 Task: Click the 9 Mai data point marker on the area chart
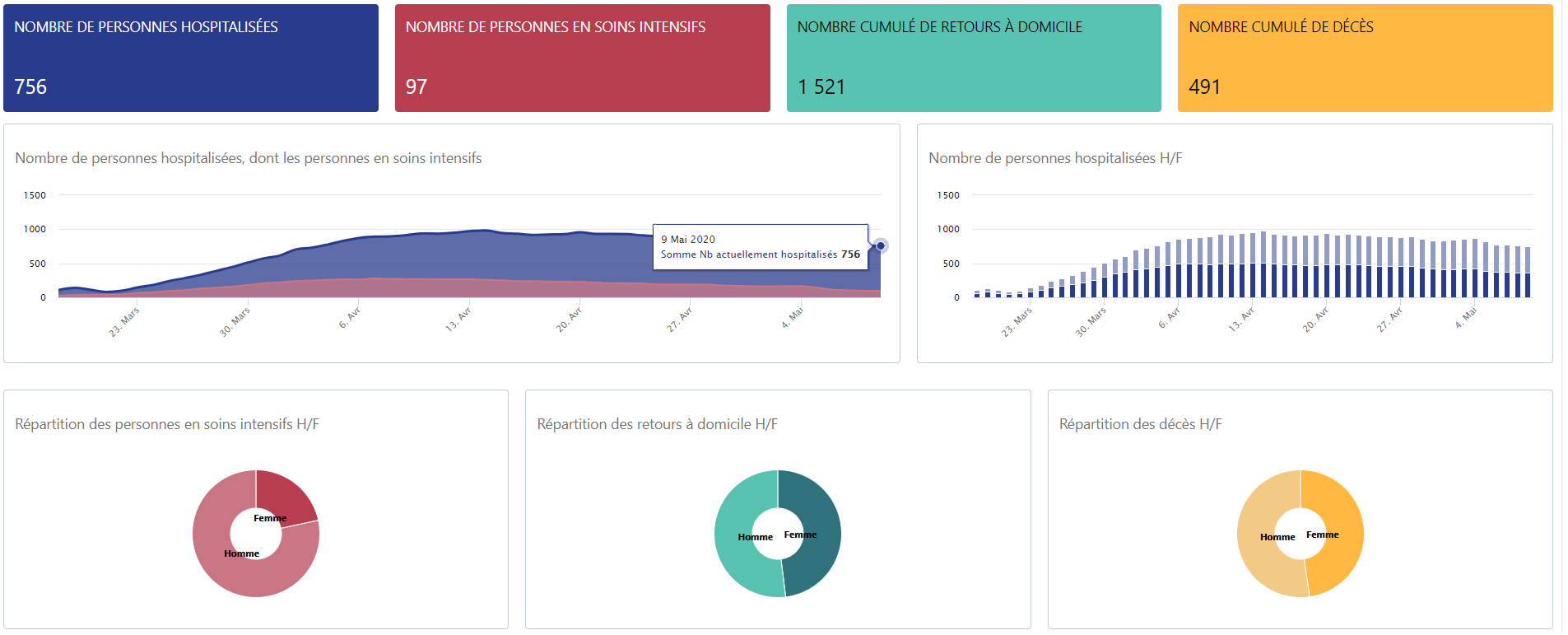[881, 245]
